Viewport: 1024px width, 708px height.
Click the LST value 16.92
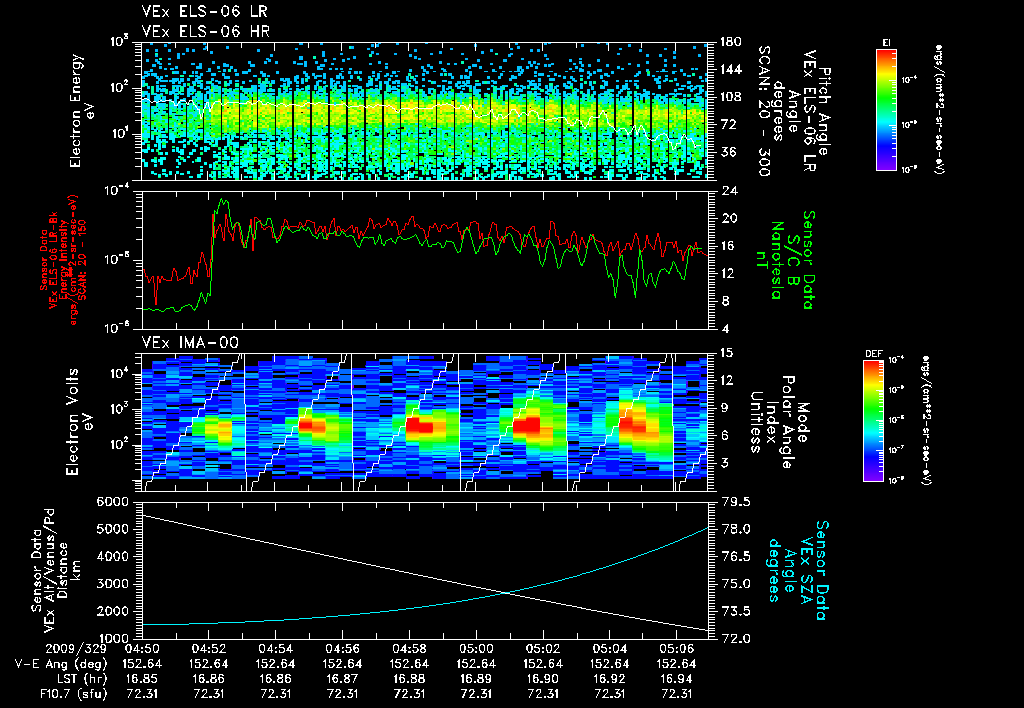[609, 679]
